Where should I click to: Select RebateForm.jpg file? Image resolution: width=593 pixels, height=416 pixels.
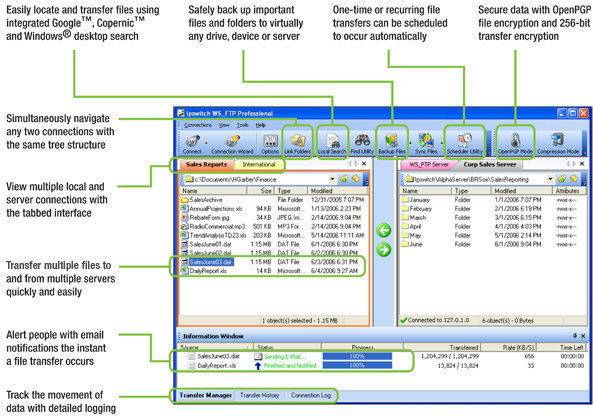pyautogui.click(x=205, y=218)
